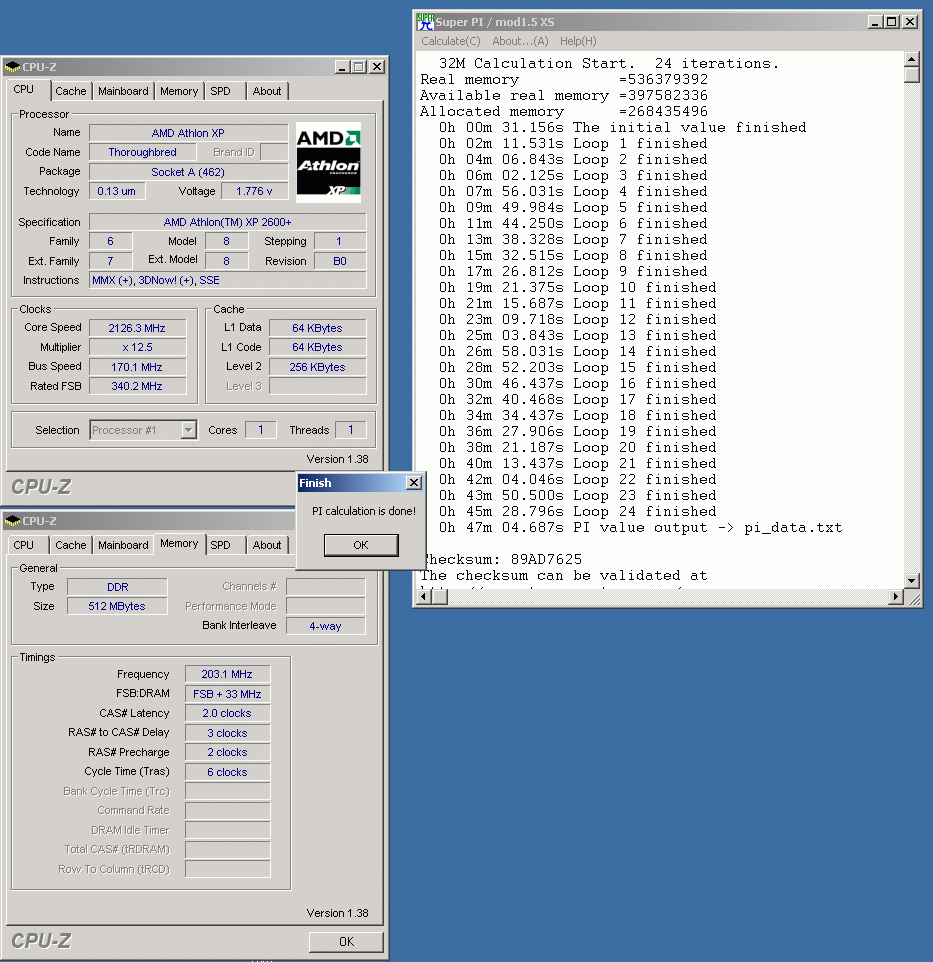Image resolution: width=933 pixels, height=962 pixels.
Task: Click the lower CPU-Z title bar chip icon
Action: click(12, 520)
